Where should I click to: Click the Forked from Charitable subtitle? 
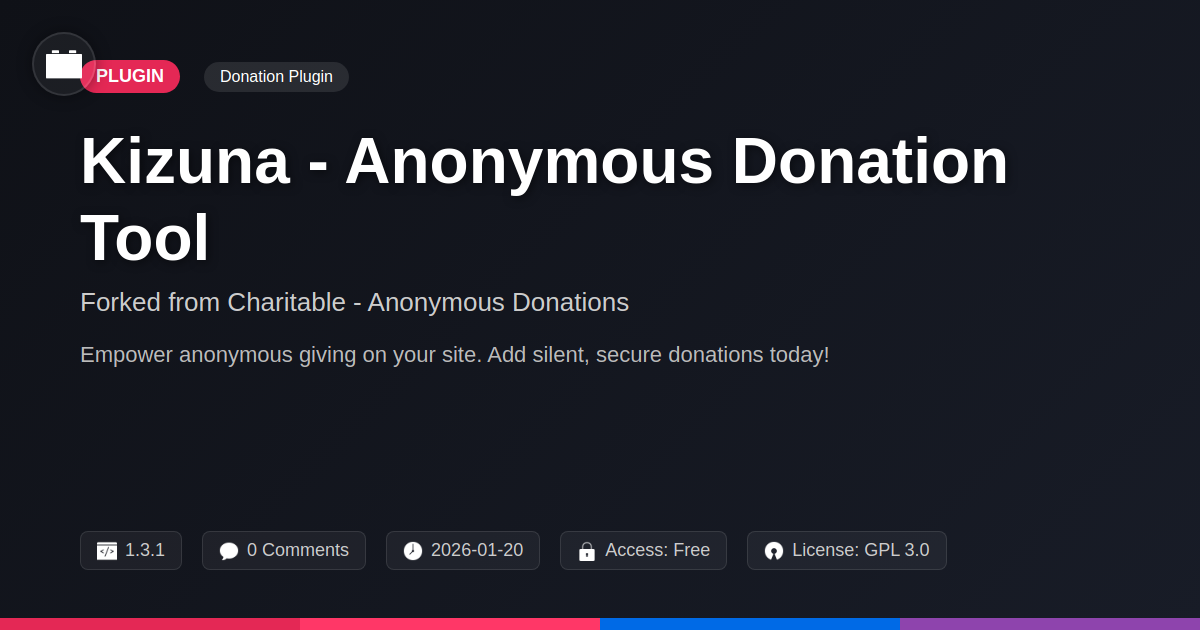pyautogui.click(x=354, y=302)
